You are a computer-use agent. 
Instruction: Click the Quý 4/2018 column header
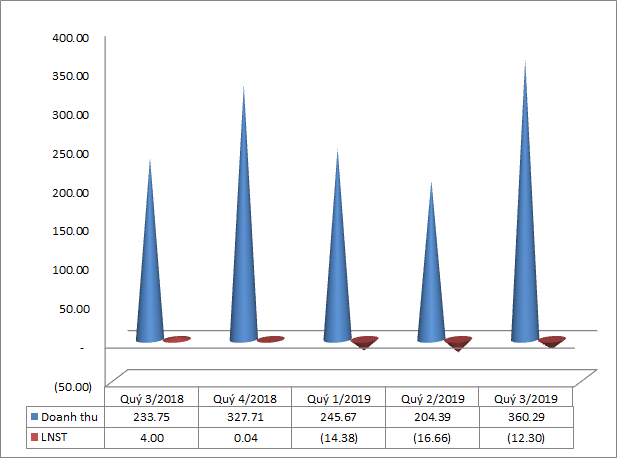pyautogui.click(x=245, y=399)
